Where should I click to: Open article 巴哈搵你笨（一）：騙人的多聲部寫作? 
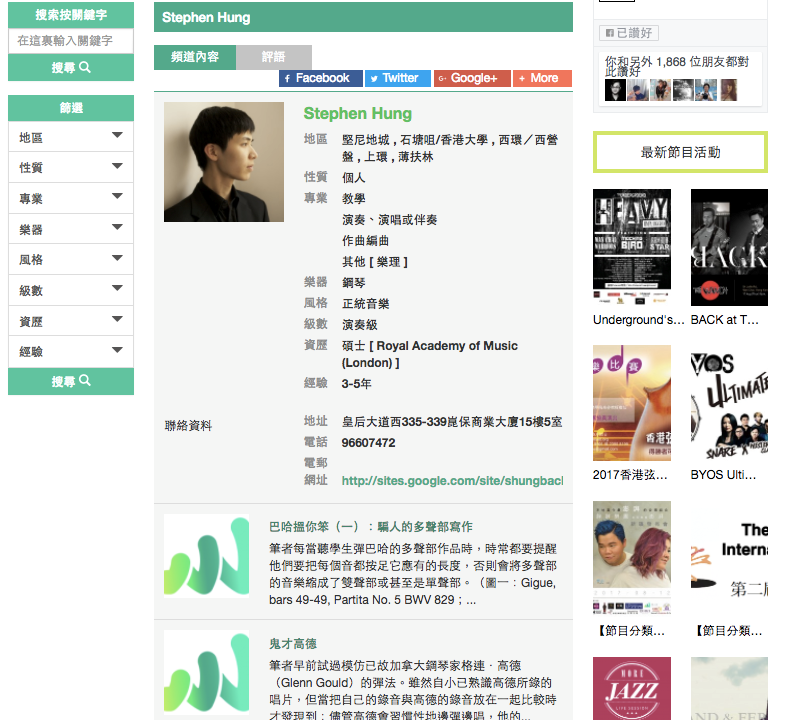[x=370, y=527]
